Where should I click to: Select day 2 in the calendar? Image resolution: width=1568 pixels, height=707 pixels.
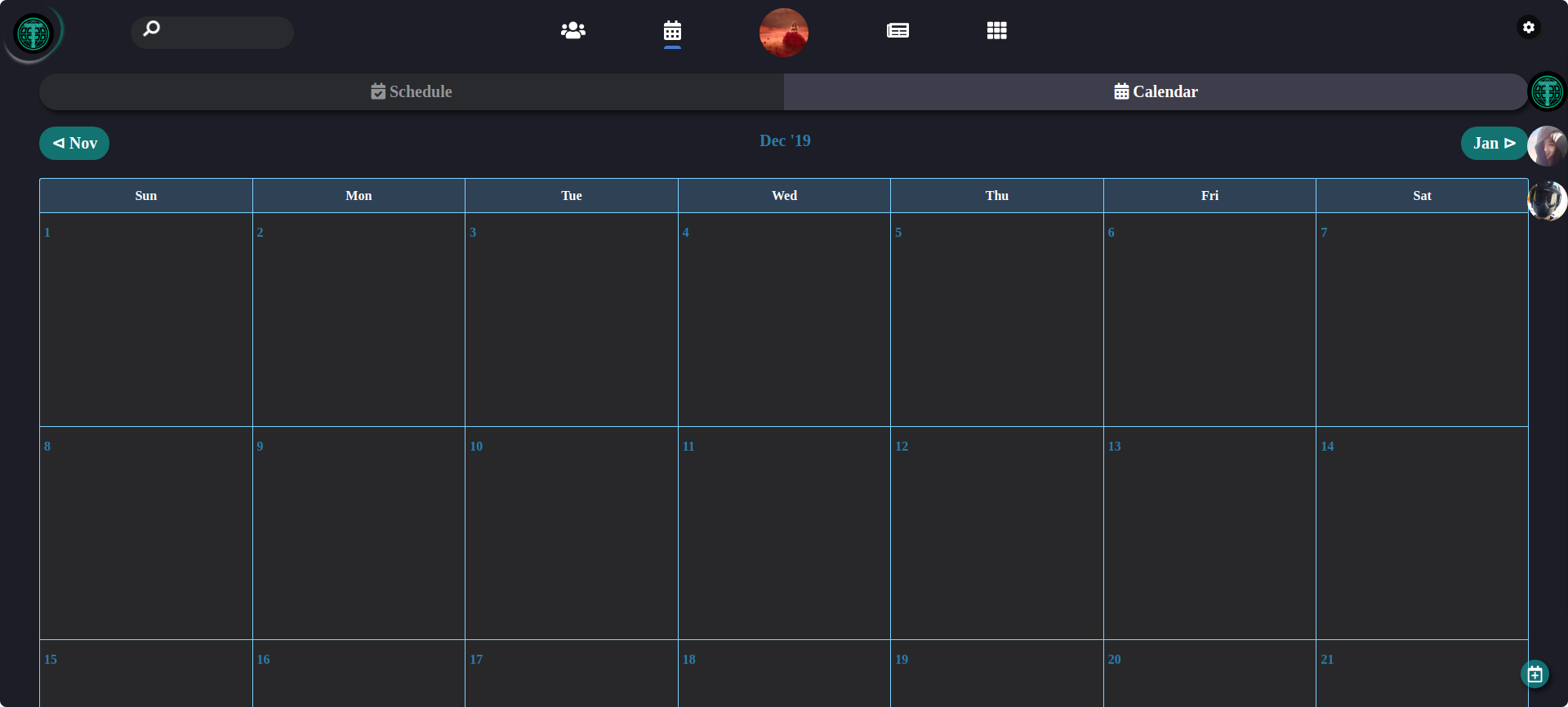click(359, 320)
